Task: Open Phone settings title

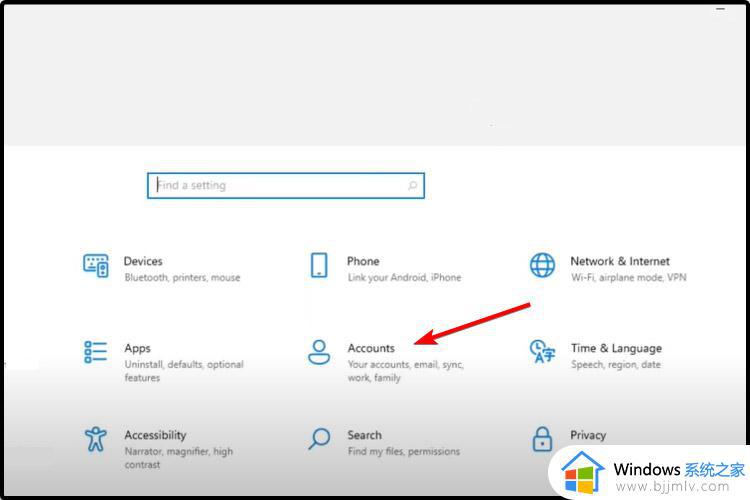Action: pyautogui.click(x=363, y=261)
